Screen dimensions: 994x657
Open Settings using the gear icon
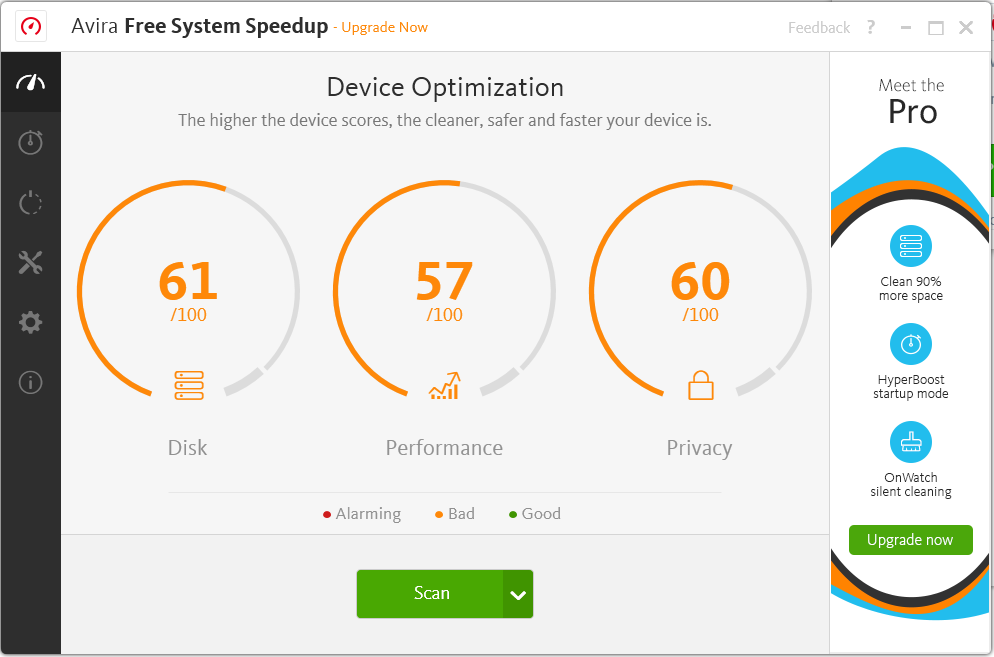tap(30, 322)
